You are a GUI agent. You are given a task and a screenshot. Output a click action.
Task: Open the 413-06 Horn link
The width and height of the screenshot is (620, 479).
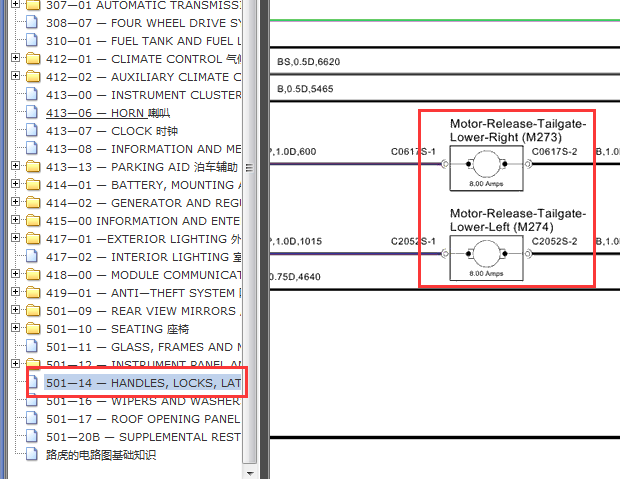click(x=108, y=113)
